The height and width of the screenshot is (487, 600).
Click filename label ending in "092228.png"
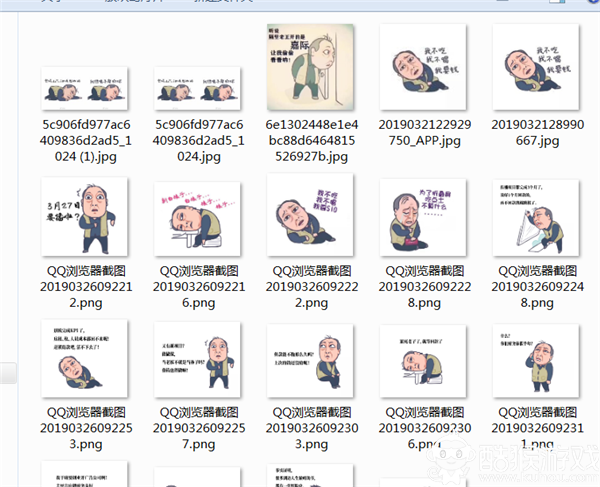(x=425, y=287)
